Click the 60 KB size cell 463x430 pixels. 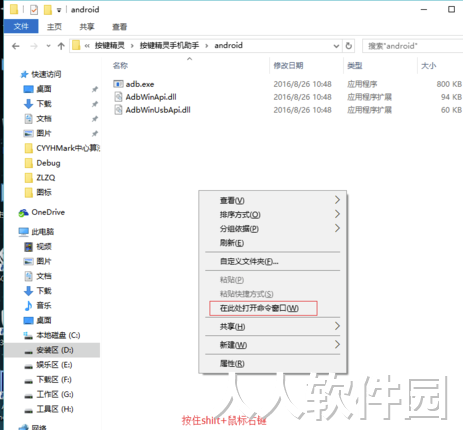tap(451, 110)
